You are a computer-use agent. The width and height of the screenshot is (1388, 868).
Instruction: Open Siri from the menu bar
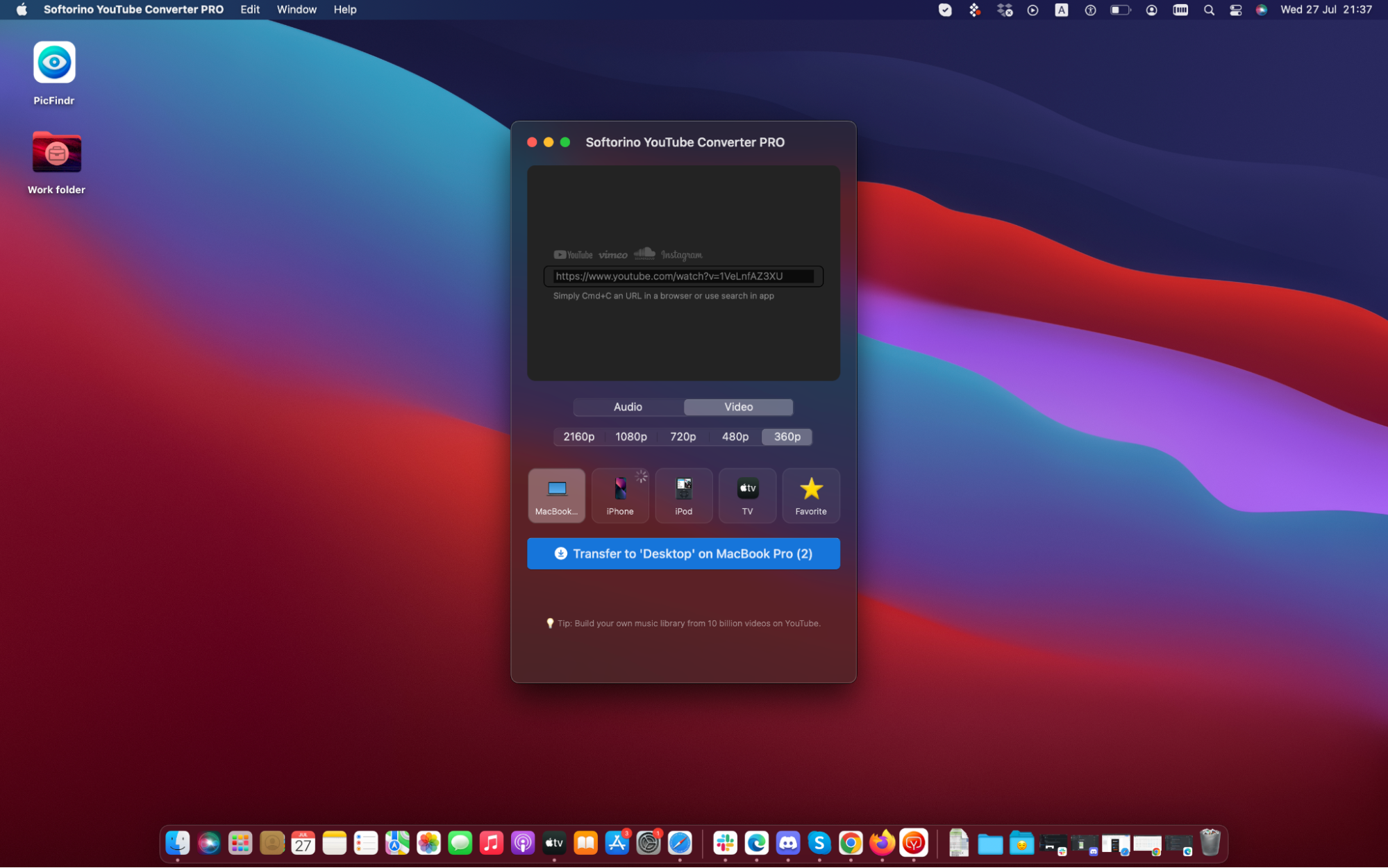point(1262,10)
